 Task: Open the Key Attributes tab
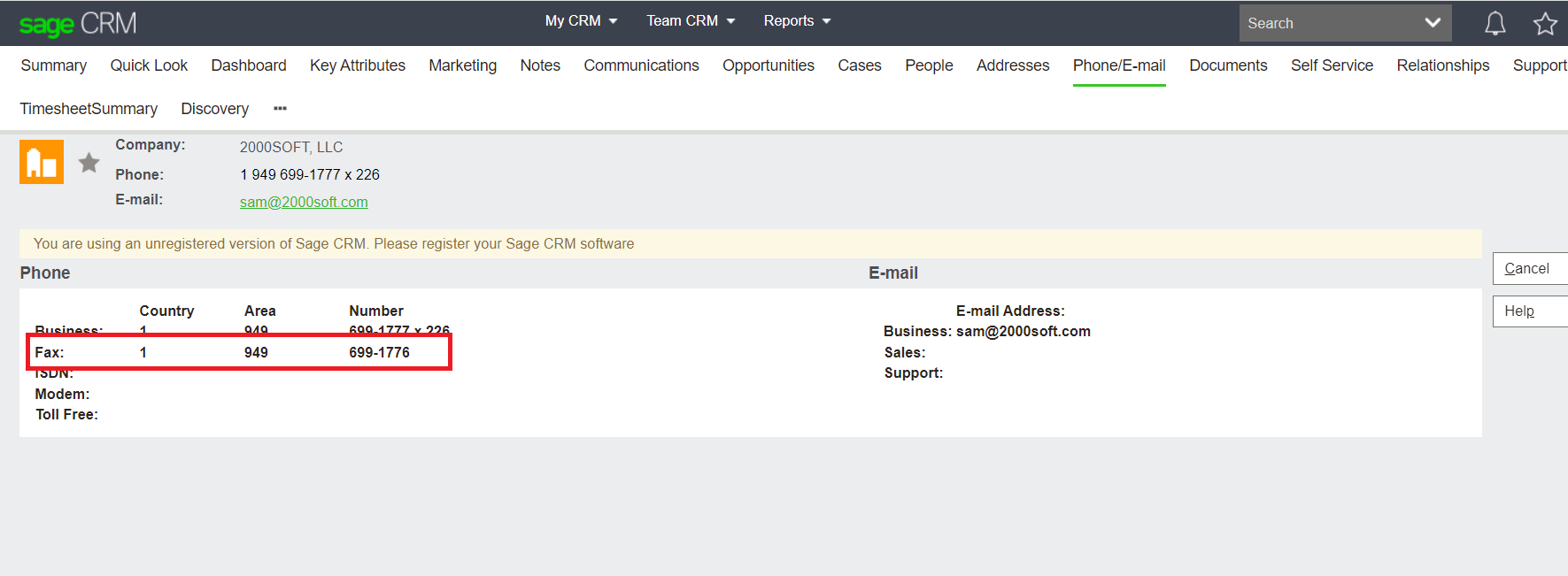(358, 65)
